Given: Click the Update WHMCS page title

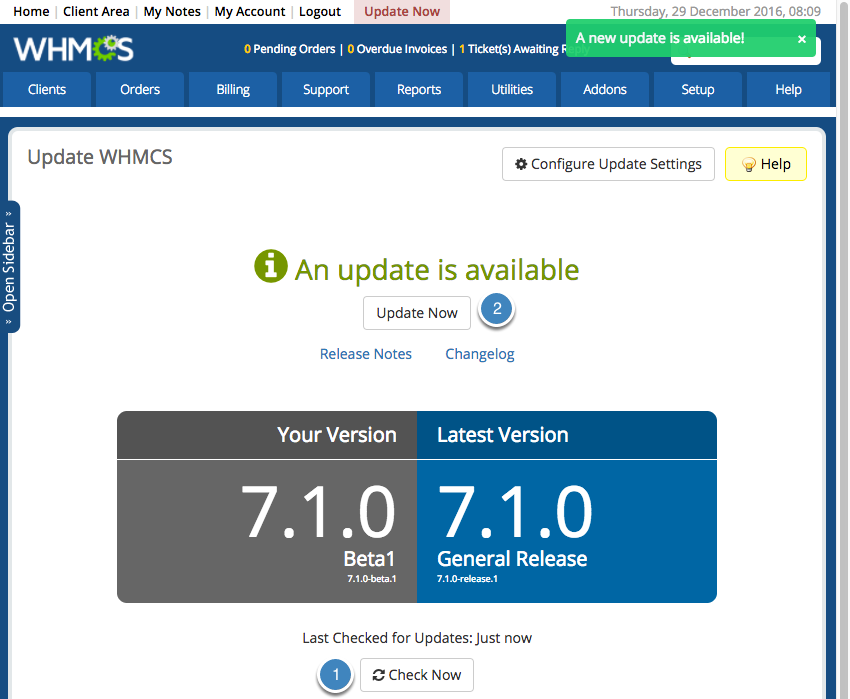Looking at the screenshot, I should point(100,157).
